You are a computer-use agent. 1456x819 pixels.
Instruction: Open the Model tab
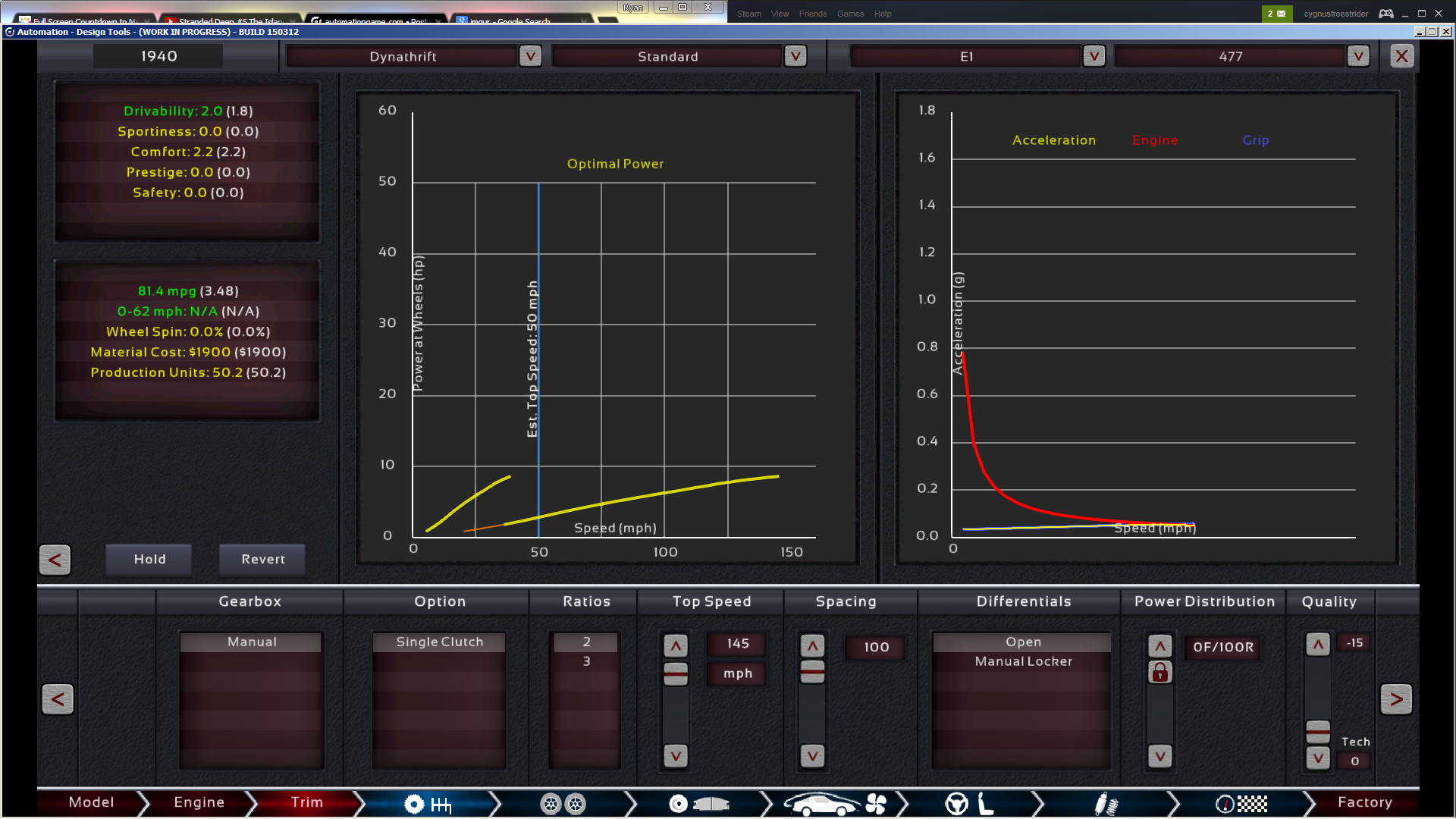(x=91, y=803)
